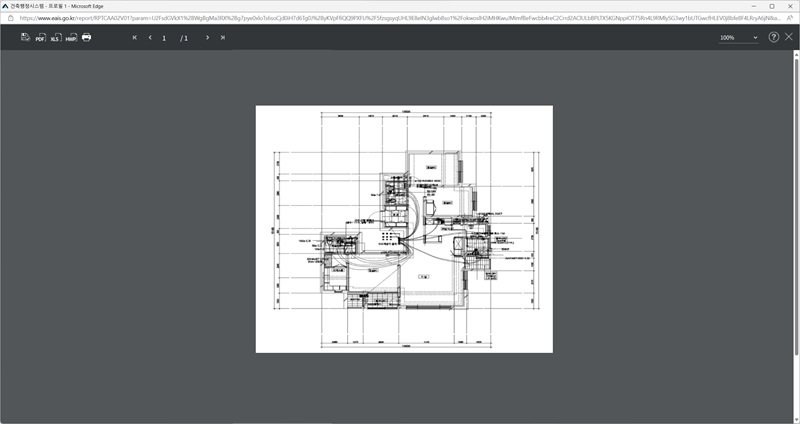Screen dimensions: 800x424
Task: Click the save report icon
Action: 26,37
